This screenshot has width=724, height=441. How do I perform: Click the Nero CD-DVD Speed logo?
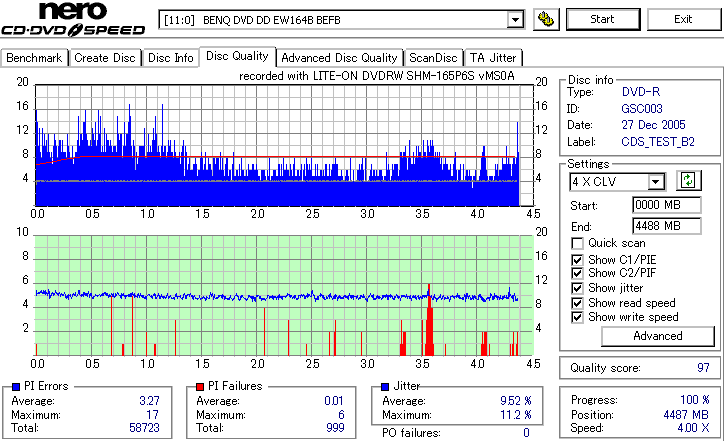click(x=73, y=18)
